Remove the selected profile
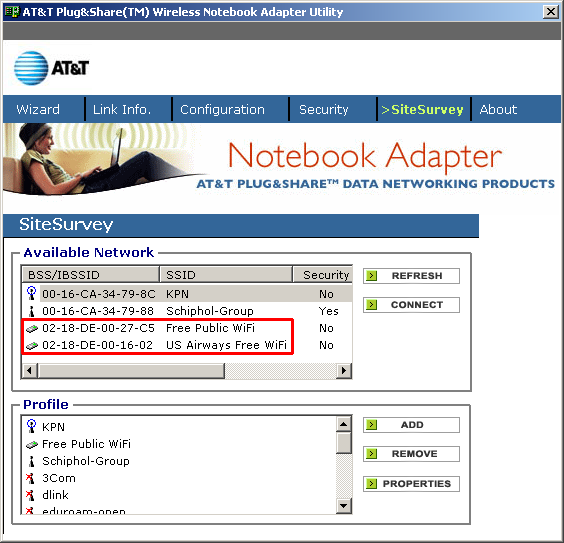Screen dimensions: 564x543 coord(411,454)
